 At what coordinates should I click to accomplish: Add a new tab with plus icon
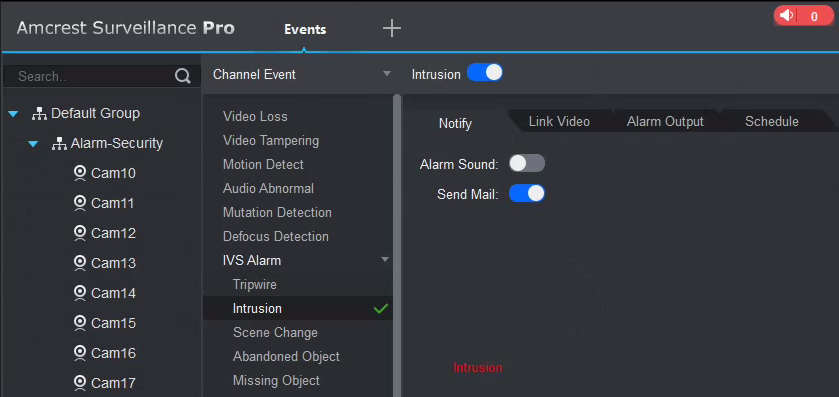[392, 28]
